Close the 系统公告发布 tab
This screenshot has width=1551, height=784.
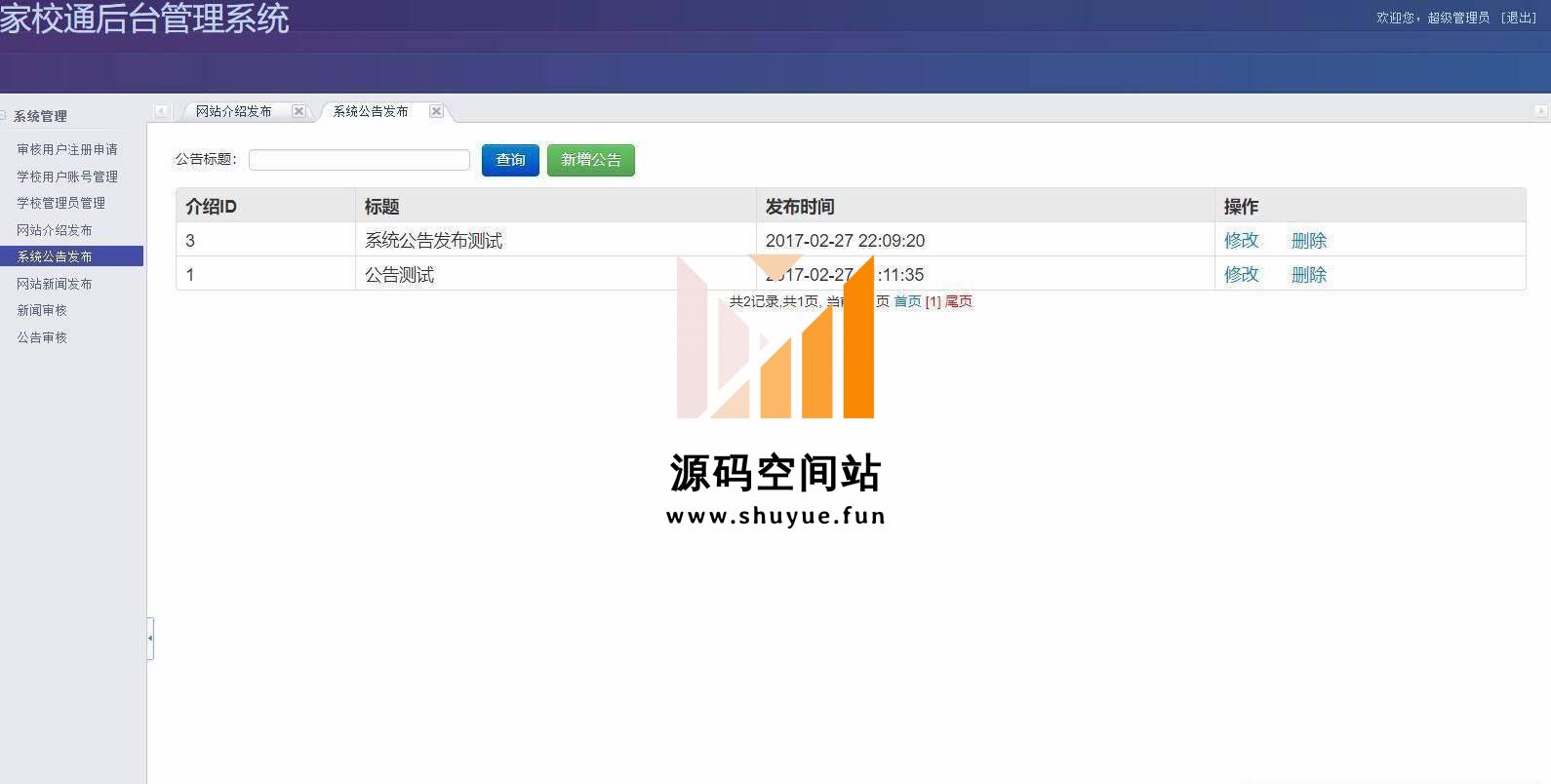pos(436,111)
